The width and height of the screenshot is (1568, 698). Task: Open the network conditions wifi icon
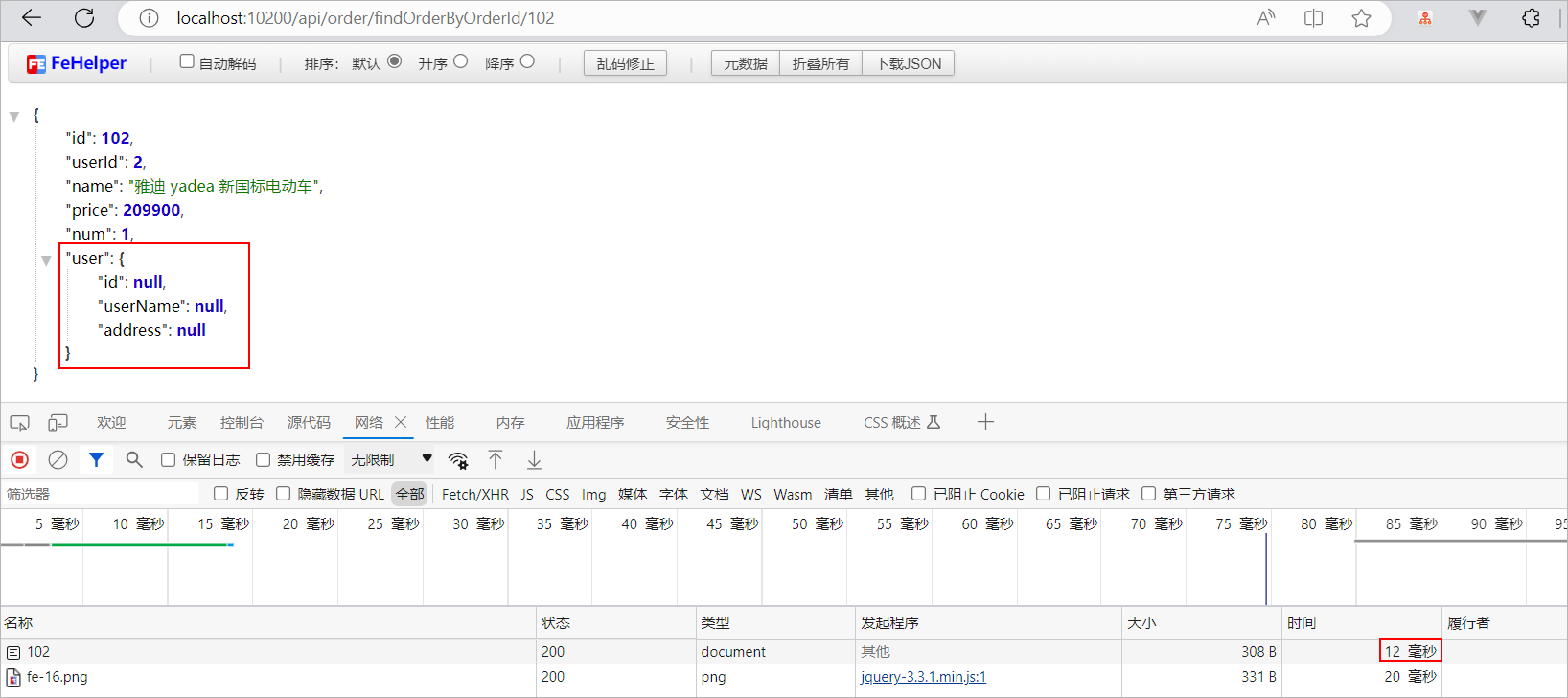click(458, 460)
